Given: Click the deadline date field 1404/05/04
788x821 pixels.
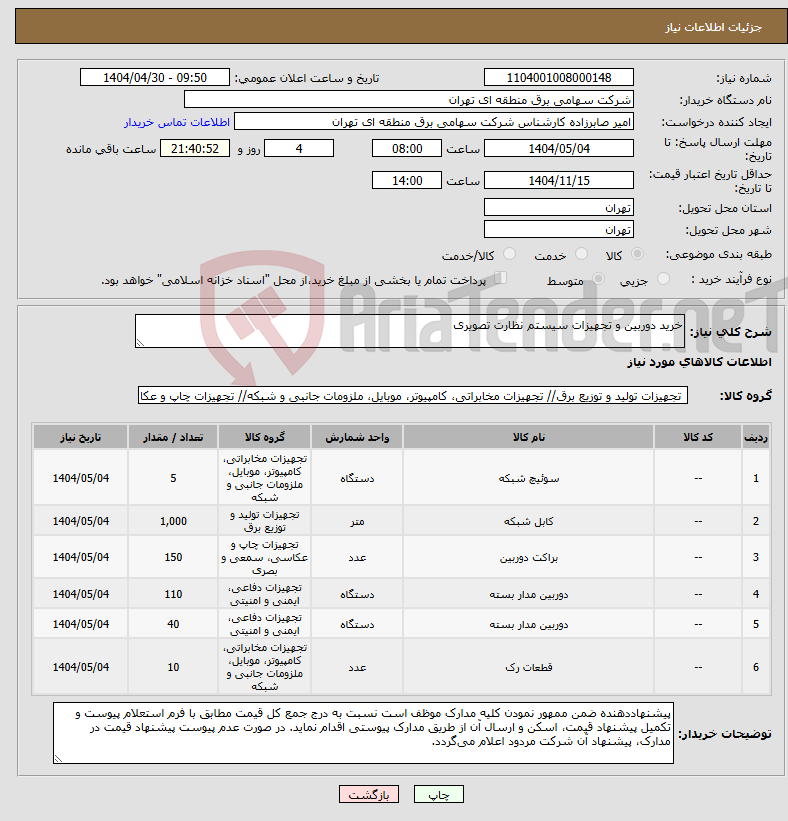Looking at the screenshot, I should coord(559,149).
